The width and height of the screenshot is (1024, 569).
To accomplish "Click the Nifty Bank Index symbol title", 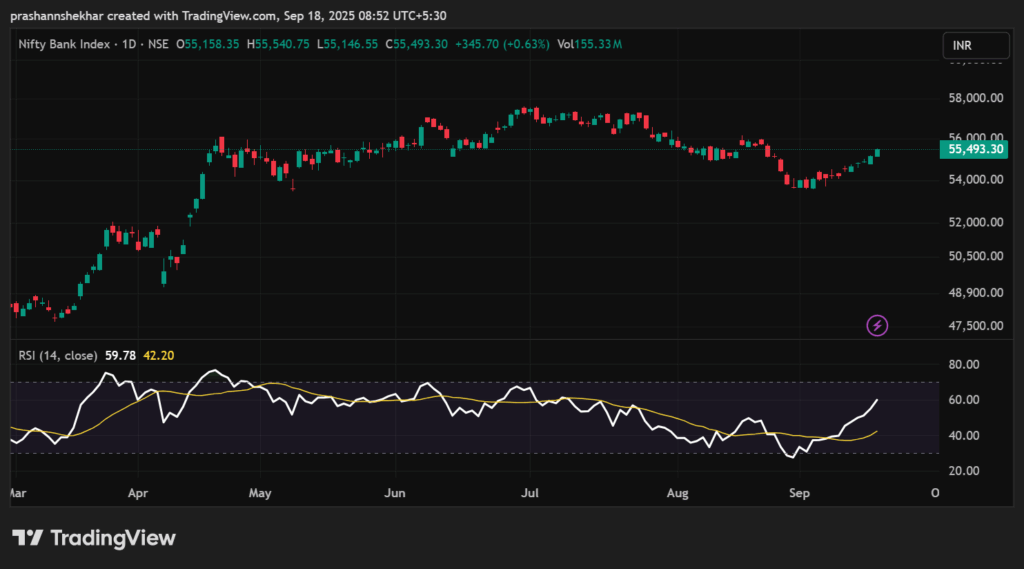I will [64, 44].
